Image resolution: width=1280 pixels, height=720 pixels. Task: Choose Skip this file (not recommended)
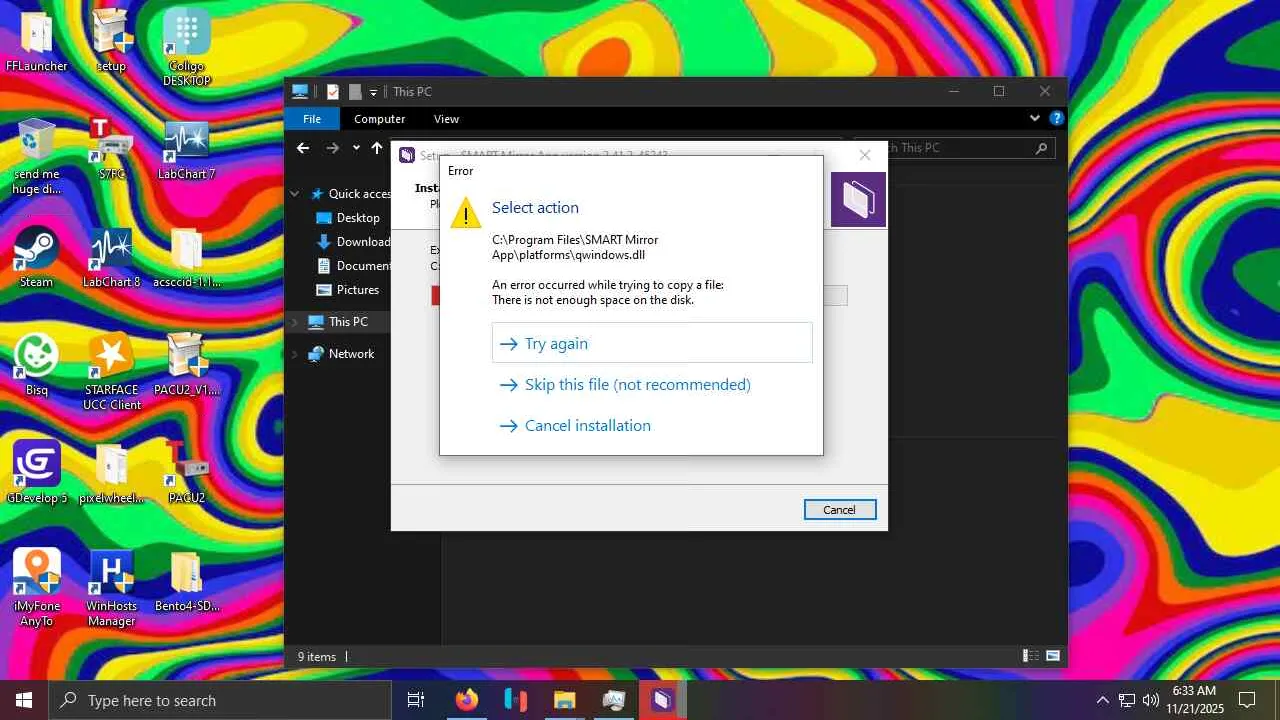tap(652, 384)
